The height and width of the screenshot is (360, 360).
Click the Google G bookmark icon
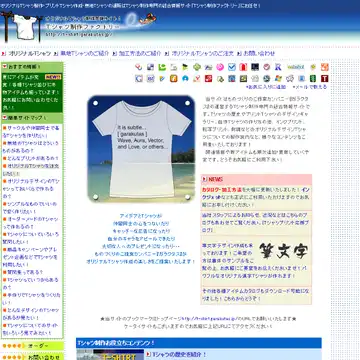(x=139, y=78)
